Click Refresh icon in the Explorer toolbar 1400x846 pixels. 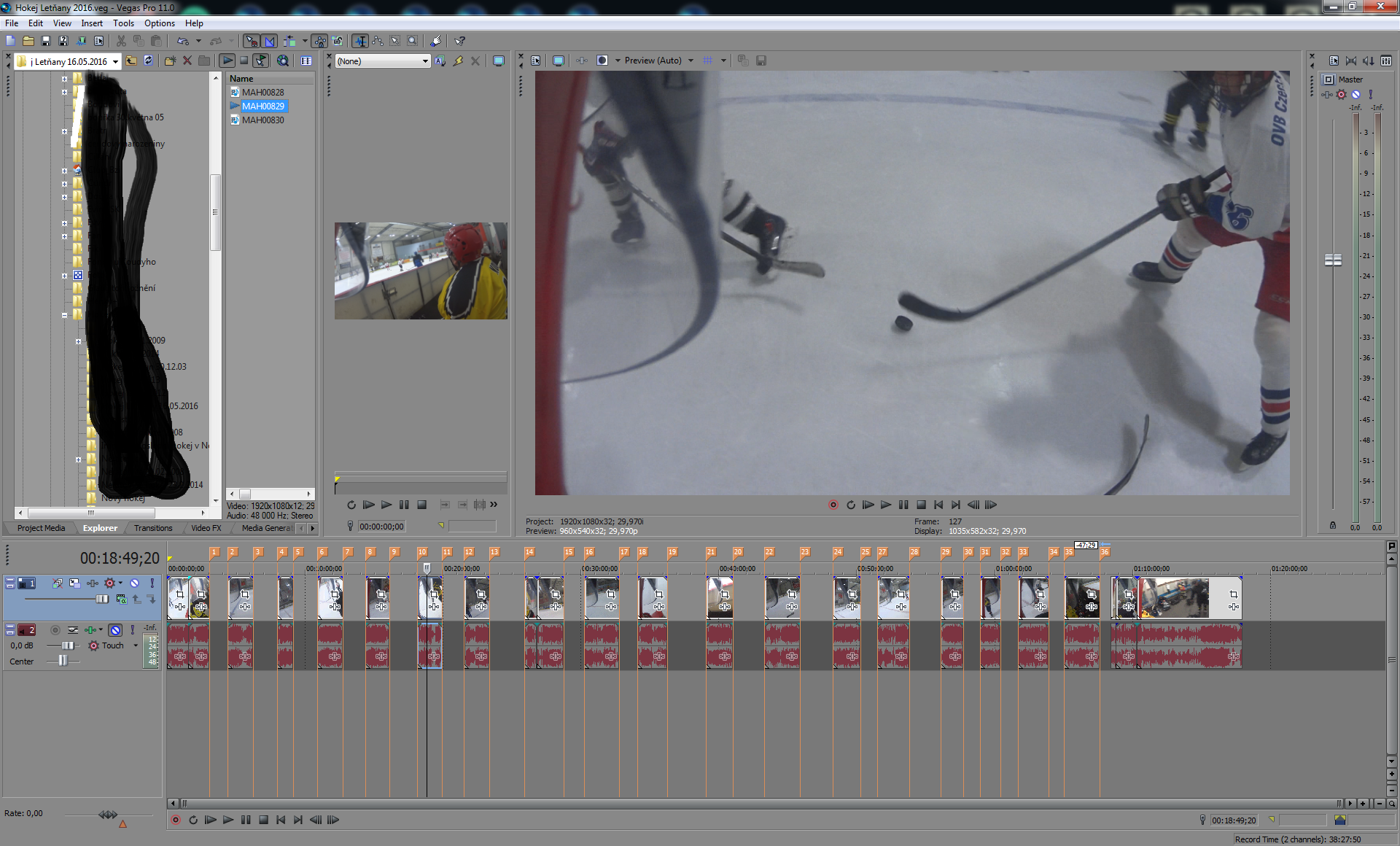[x=149, y=61]
